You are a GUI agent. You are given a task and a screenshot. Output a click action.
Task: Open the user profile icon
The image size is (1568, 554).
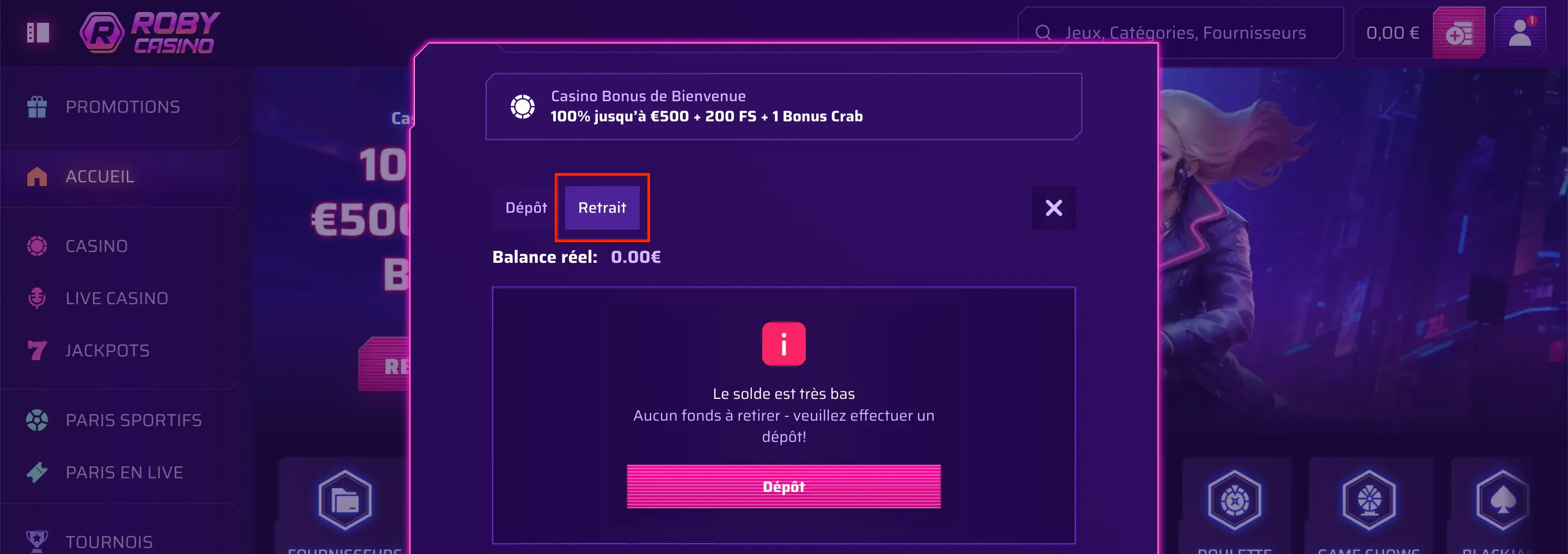pyautogui.click(x=1520, y=33)
